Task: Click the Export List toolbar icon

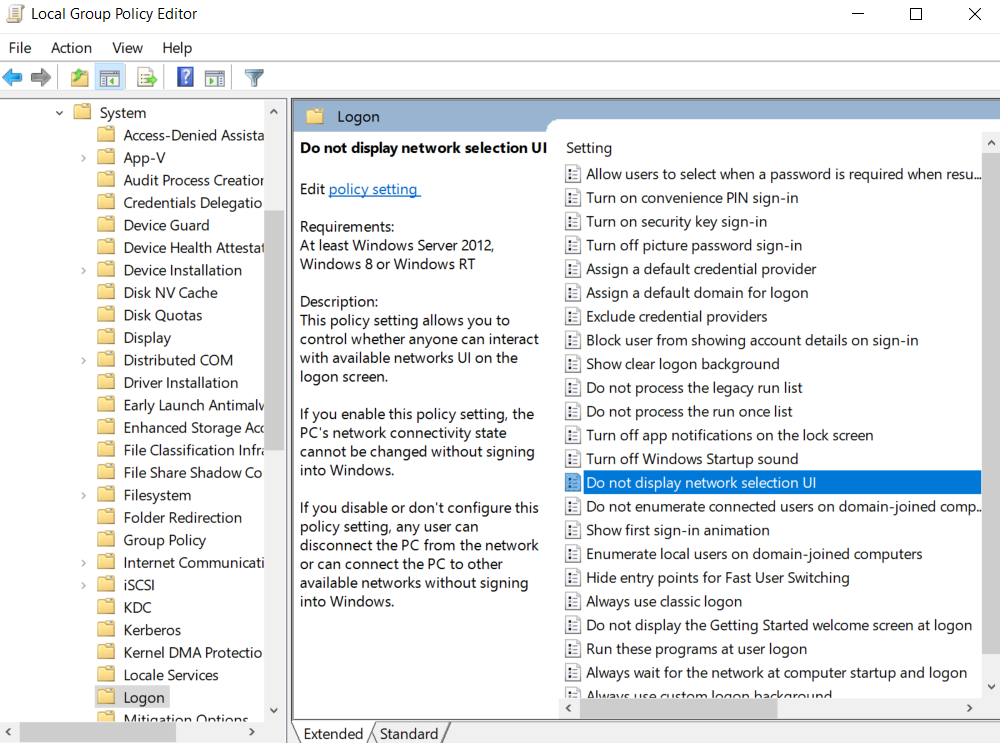Action: pyautogui.click(x=147, y=77)
